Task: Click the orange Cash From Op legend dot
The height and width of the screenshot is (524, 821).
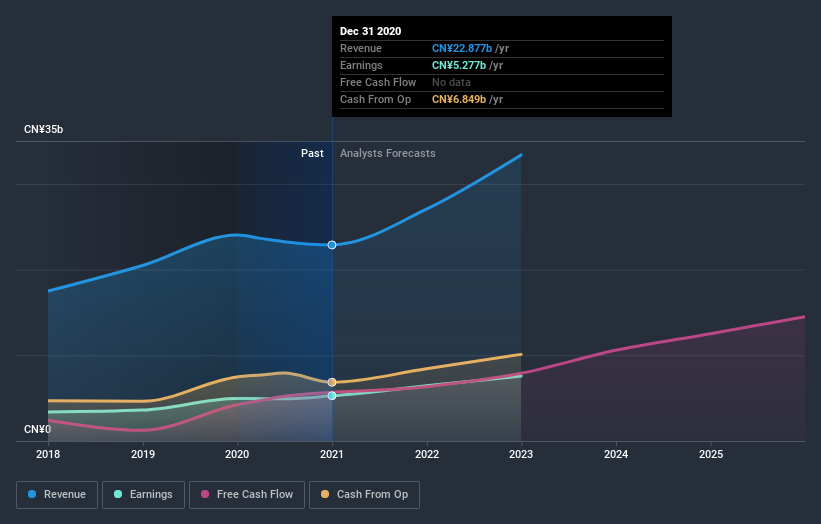Action: coord(325,494)
